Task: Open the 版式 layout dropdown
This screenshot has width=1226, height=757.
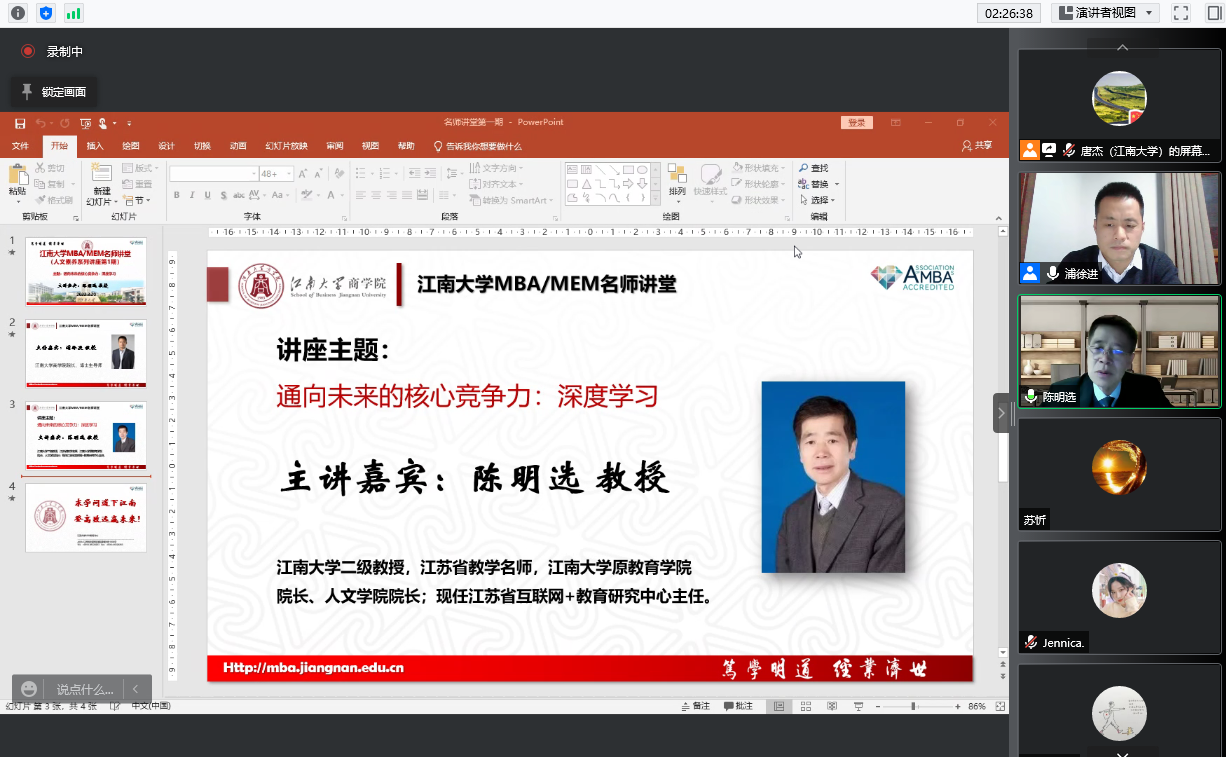Action: pyautogui.click(x=140, y=168)
